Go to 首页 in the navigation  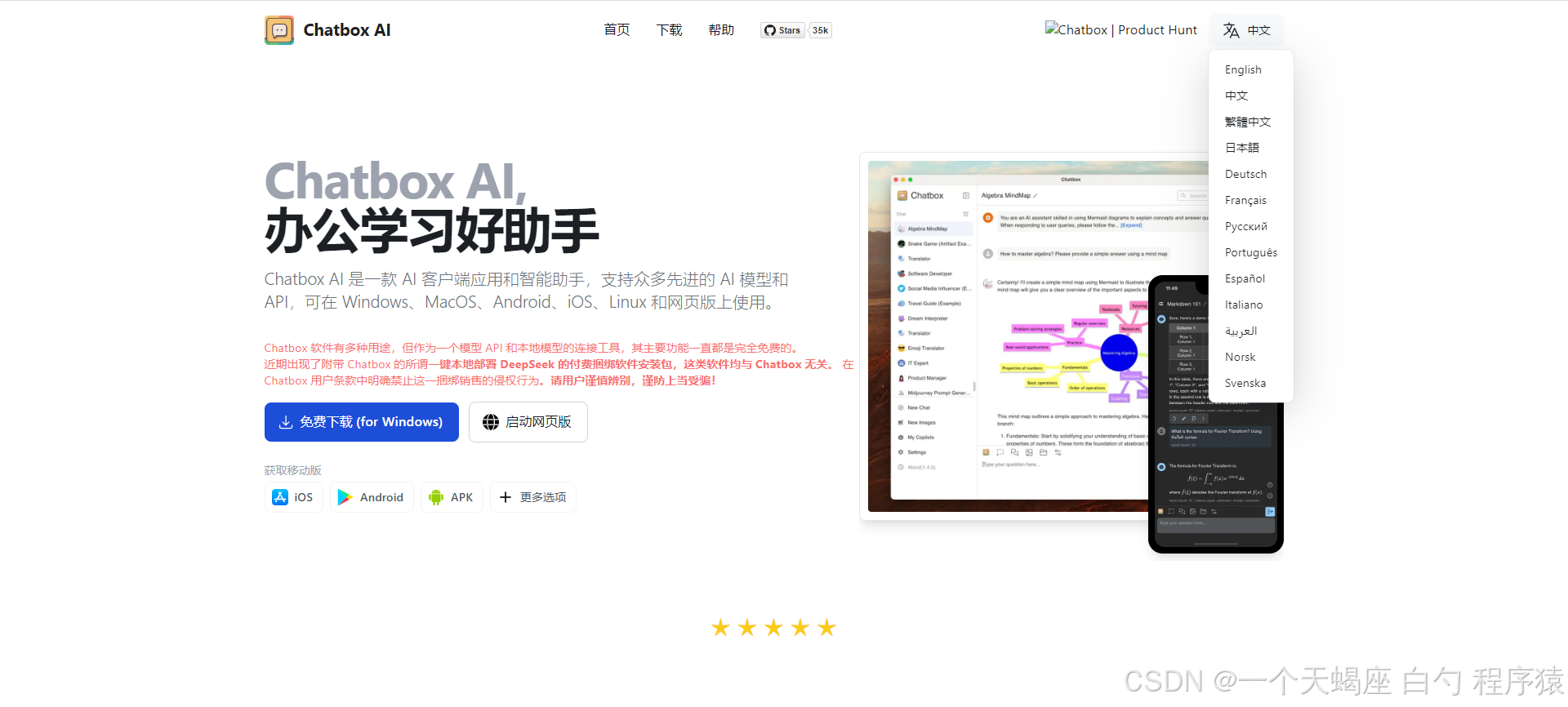click(x=617, y=30)
